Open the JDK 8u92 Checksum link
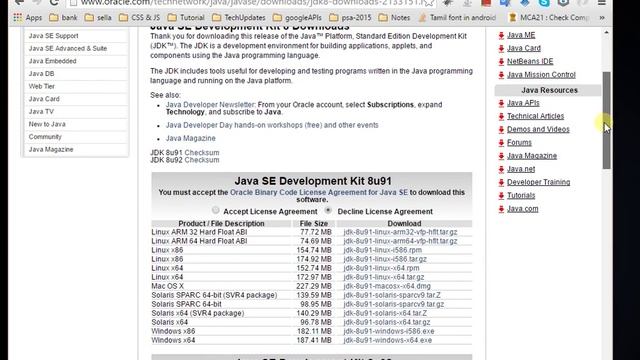Viewport: 640px width, 360px height. (202, 160)
